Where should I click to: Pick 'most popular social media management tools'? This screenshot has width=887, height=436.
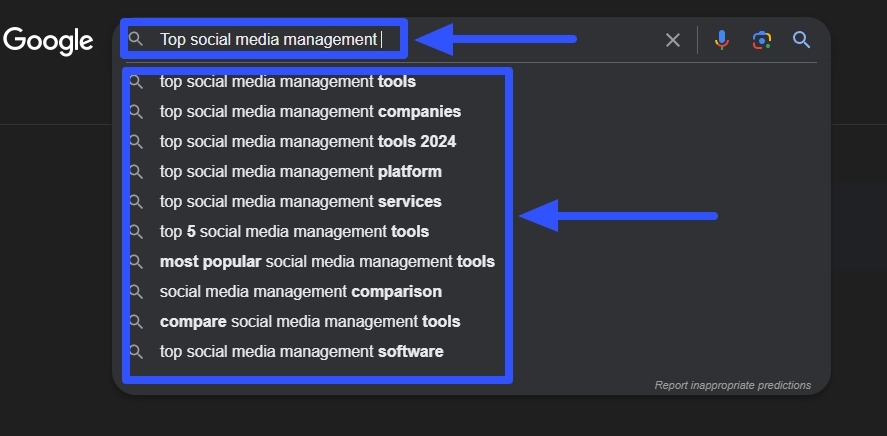327,262
